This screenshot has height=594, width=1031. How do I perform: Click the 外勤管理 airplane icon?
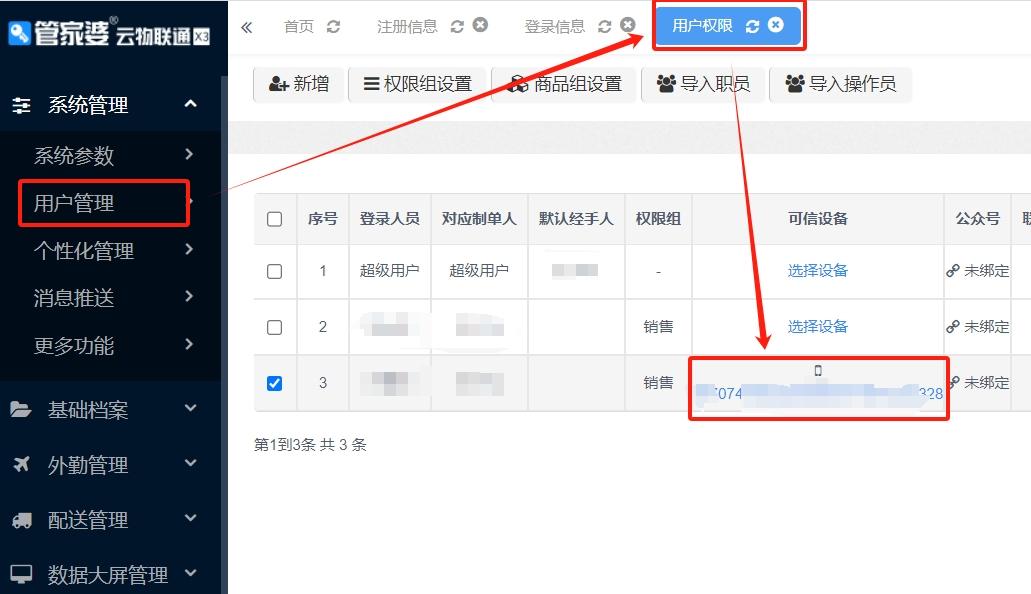21,464
